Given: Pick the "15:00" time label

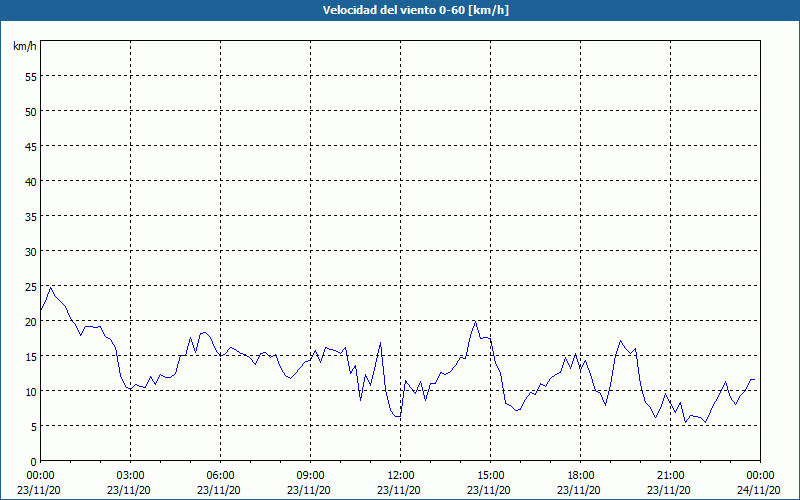Looking at the screenshot, I should (x=491, y=476).
